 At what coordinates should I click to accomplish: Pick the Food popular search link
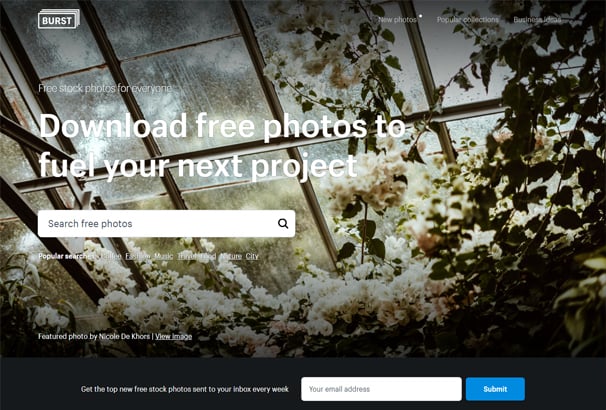click(208, 256)
